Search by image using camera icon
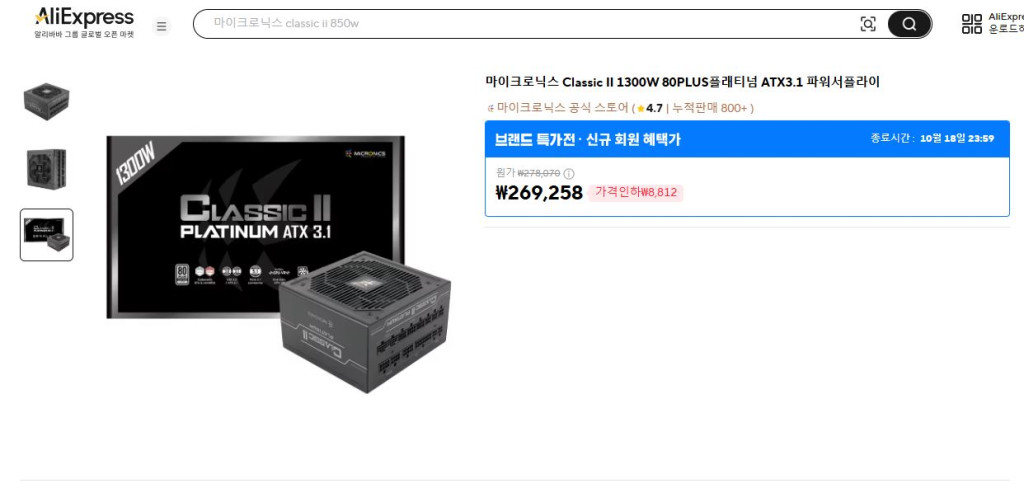Image resolution: width=1024 pixels, height=502 pixels. [868, 24]
